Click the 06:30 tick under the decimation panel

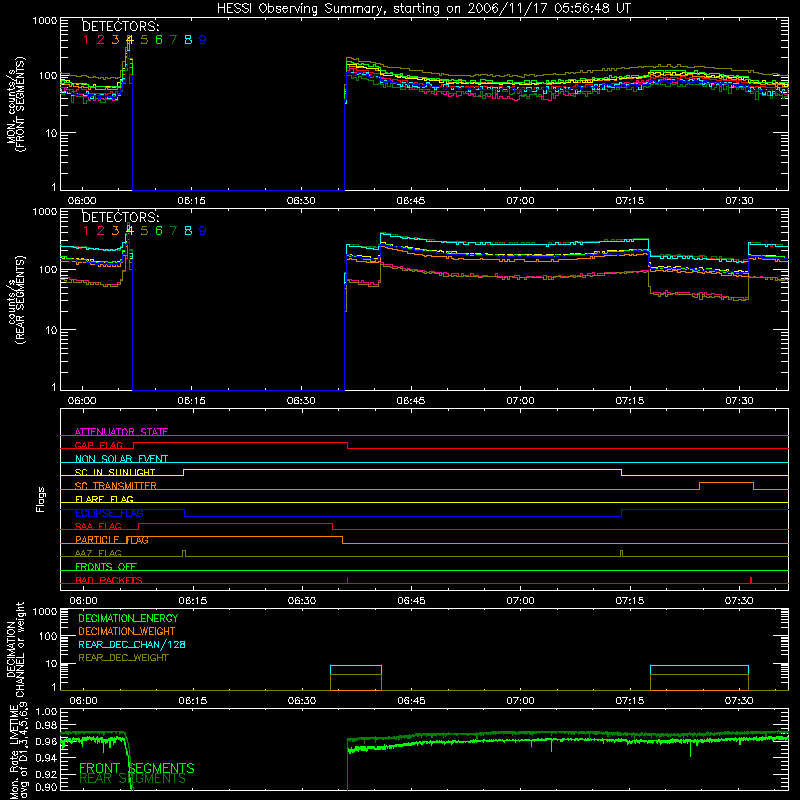point(302,701)
